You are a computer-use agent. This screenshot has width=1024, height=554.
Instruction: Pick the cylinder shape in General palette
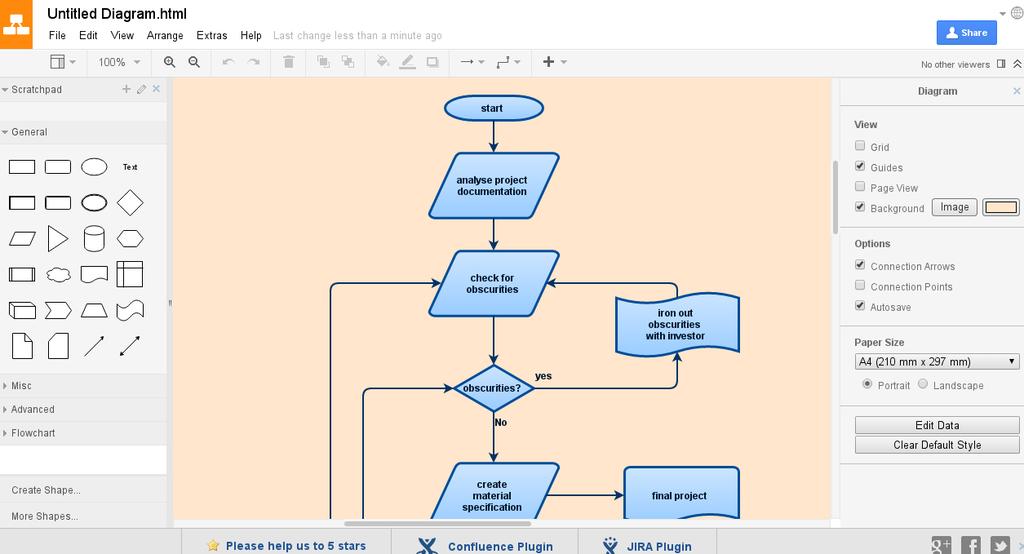click(x=94, y=238)
